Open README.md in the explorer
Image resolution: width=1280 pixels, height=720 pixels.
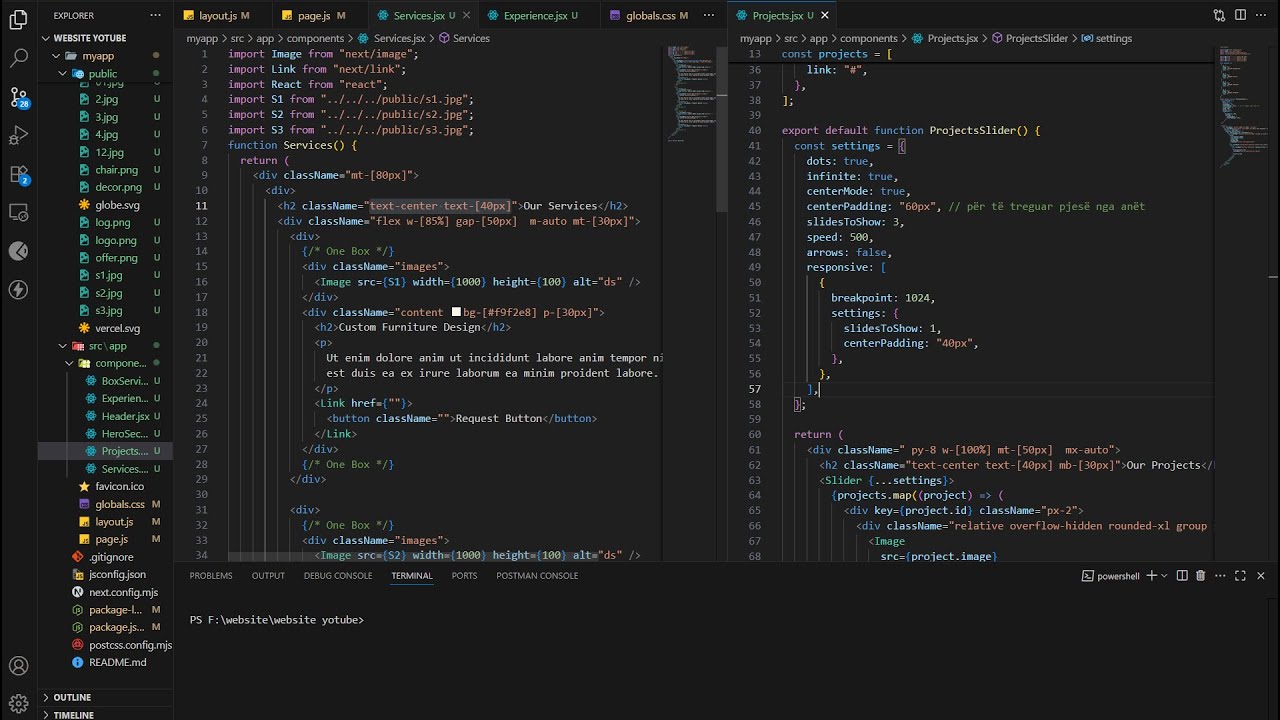[117, 662]
